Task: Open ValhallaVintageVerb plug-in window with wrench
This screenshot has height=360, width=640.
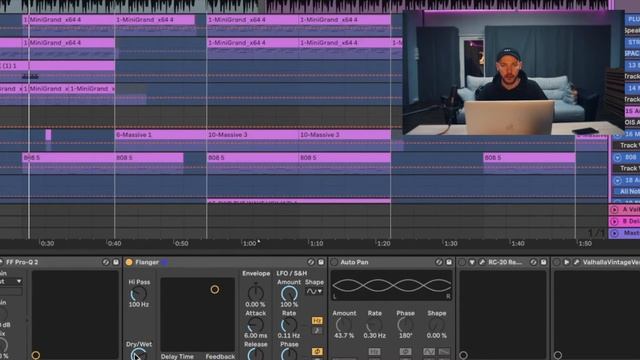Action: click(576, 262)
